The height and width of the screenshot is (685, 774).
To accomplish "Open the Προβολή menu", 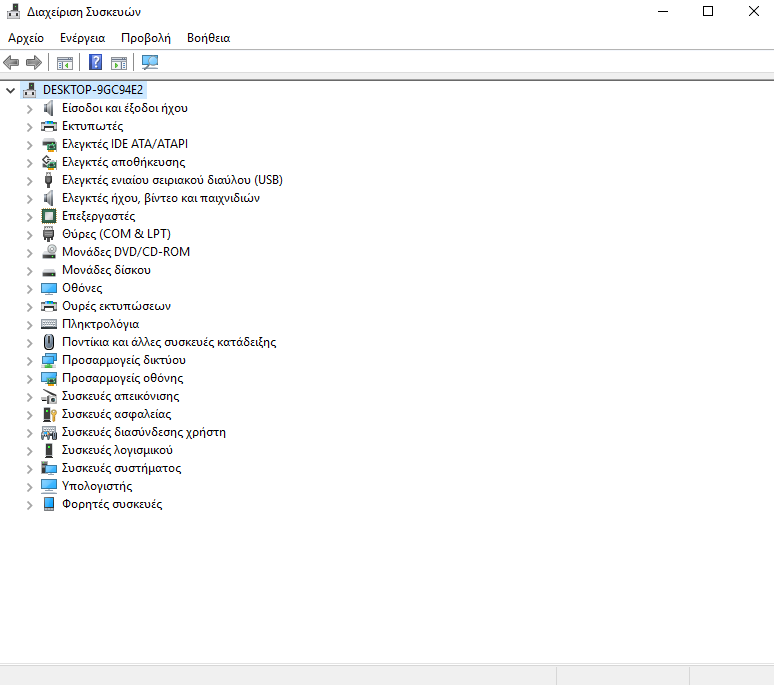I will [146, 38].
